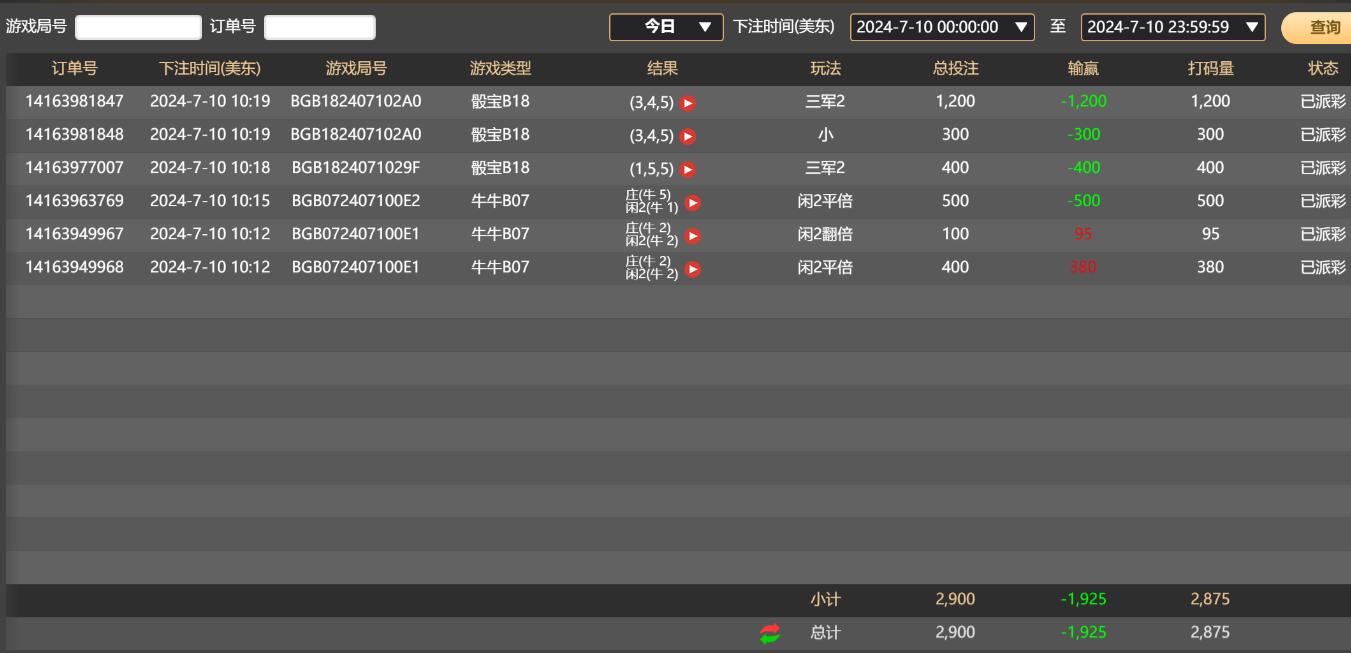
Task: Play replay for order 14163949968 result
Action: click(692, 269)
